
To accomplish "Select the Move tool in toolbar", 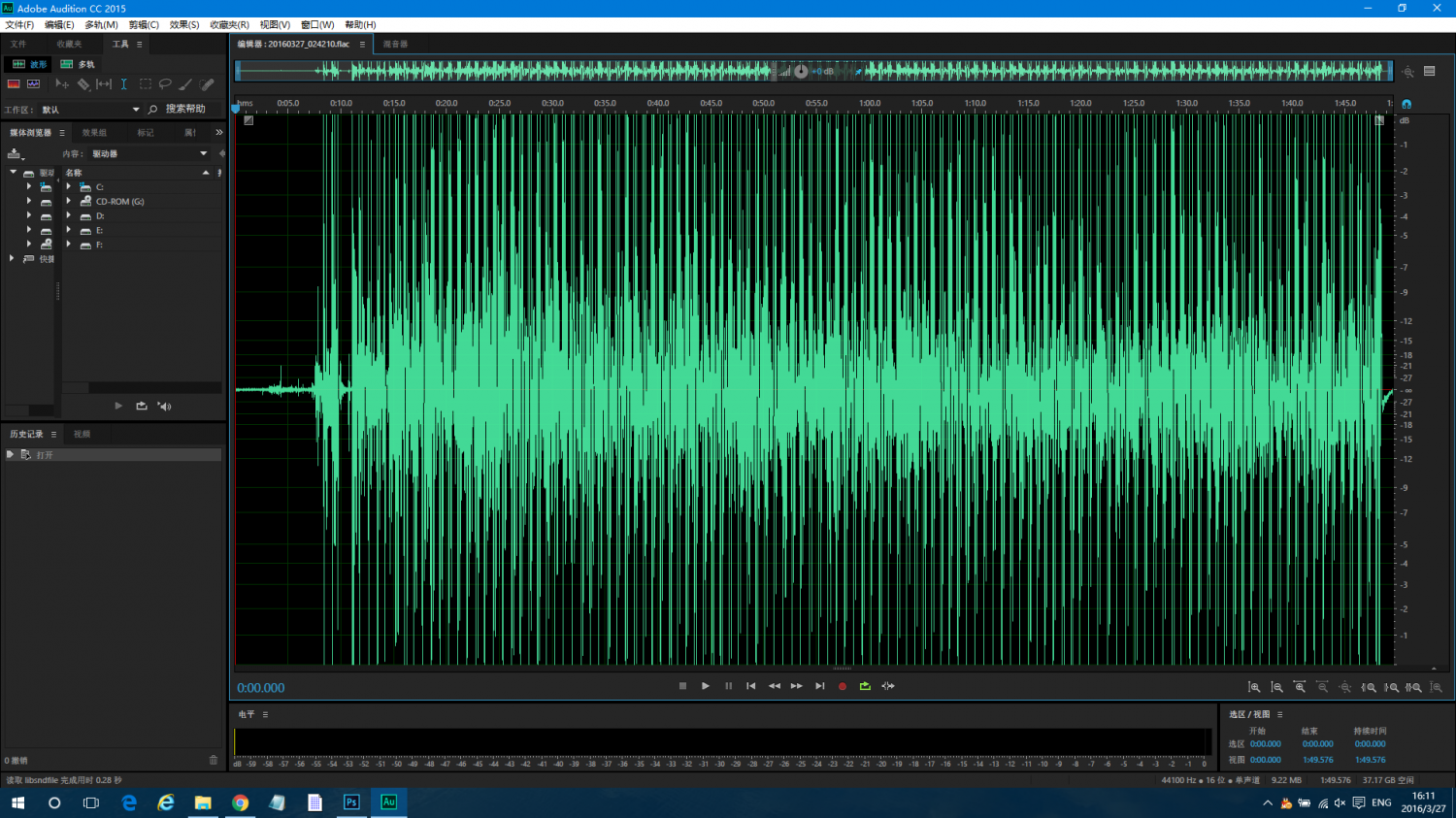I will point(62,84).
